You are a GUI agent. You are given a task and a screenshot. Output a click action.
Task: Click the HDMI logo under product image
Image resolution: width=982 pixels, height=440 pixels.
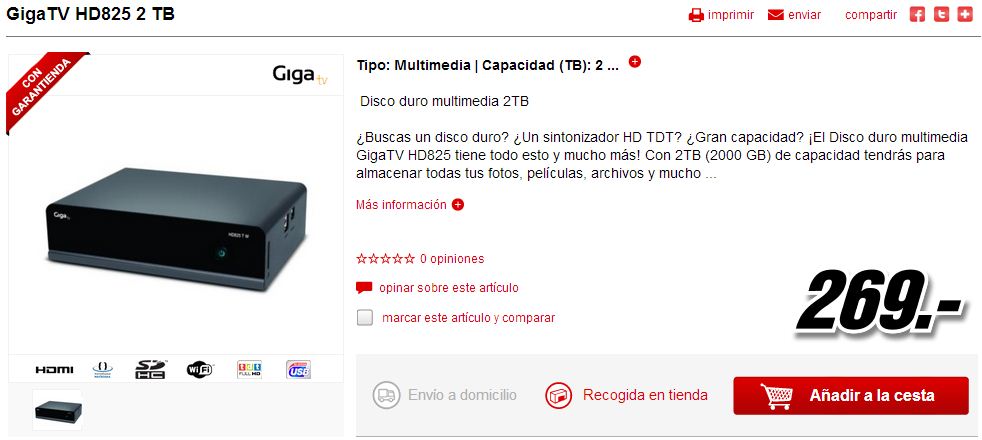coord(54,370)
